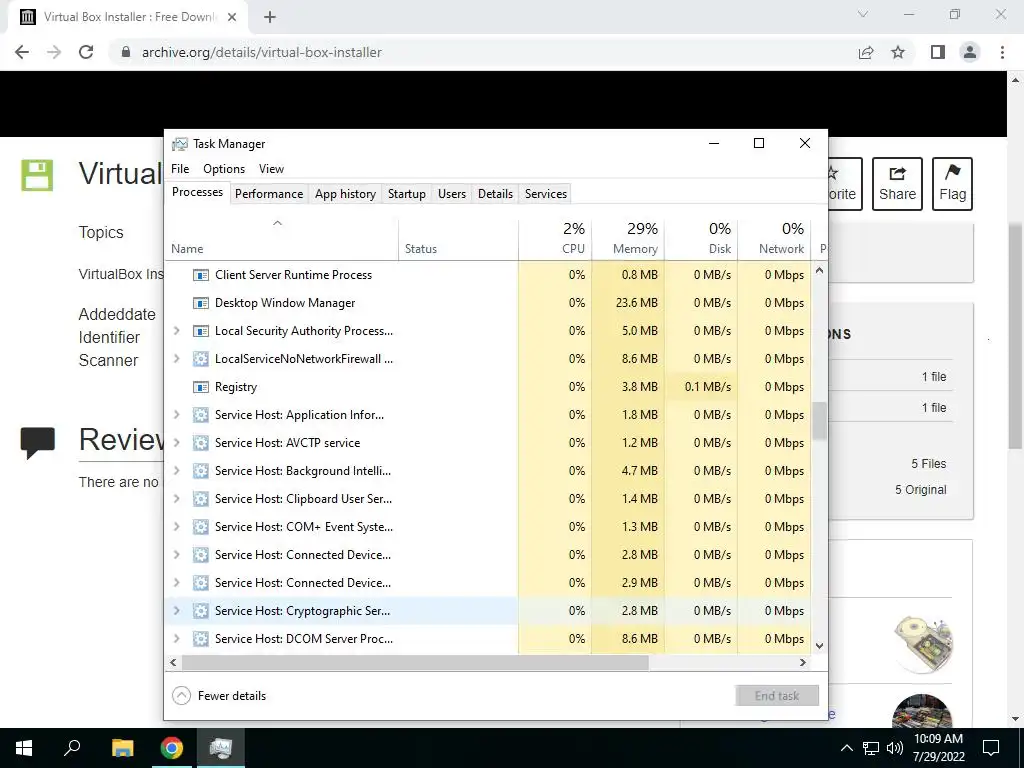Switch to the Services tab
The width and height of the screenshot is (1024, 768).
point(546,194)
